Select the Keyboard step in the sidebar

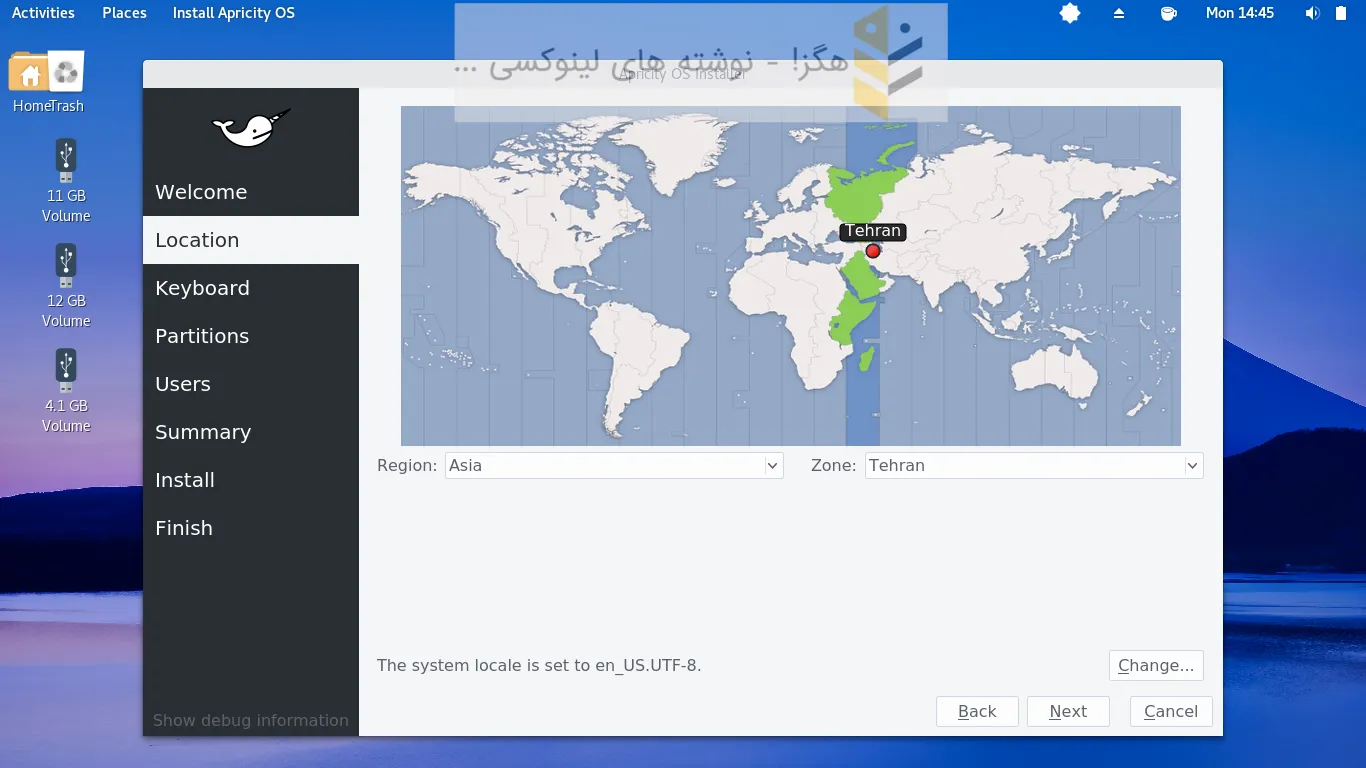coord(251,288)
